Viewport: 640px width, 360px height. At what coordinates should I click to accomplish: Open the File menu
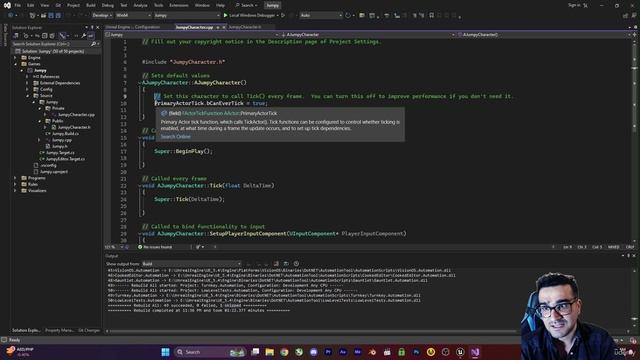(18, 5)
